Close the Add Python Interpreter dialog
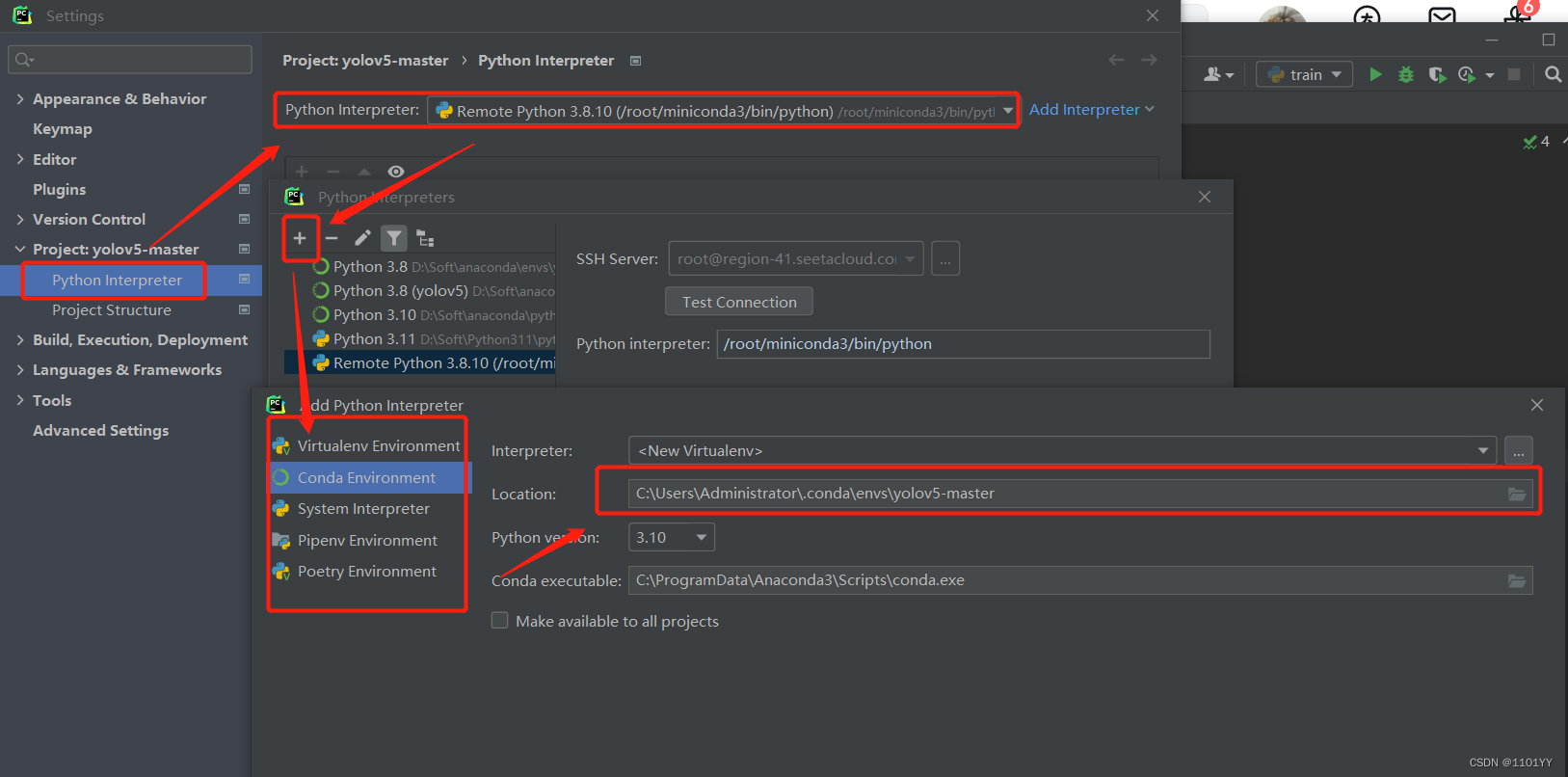The width and height of the screenshot is (1568, 777). coord(1537,405)
